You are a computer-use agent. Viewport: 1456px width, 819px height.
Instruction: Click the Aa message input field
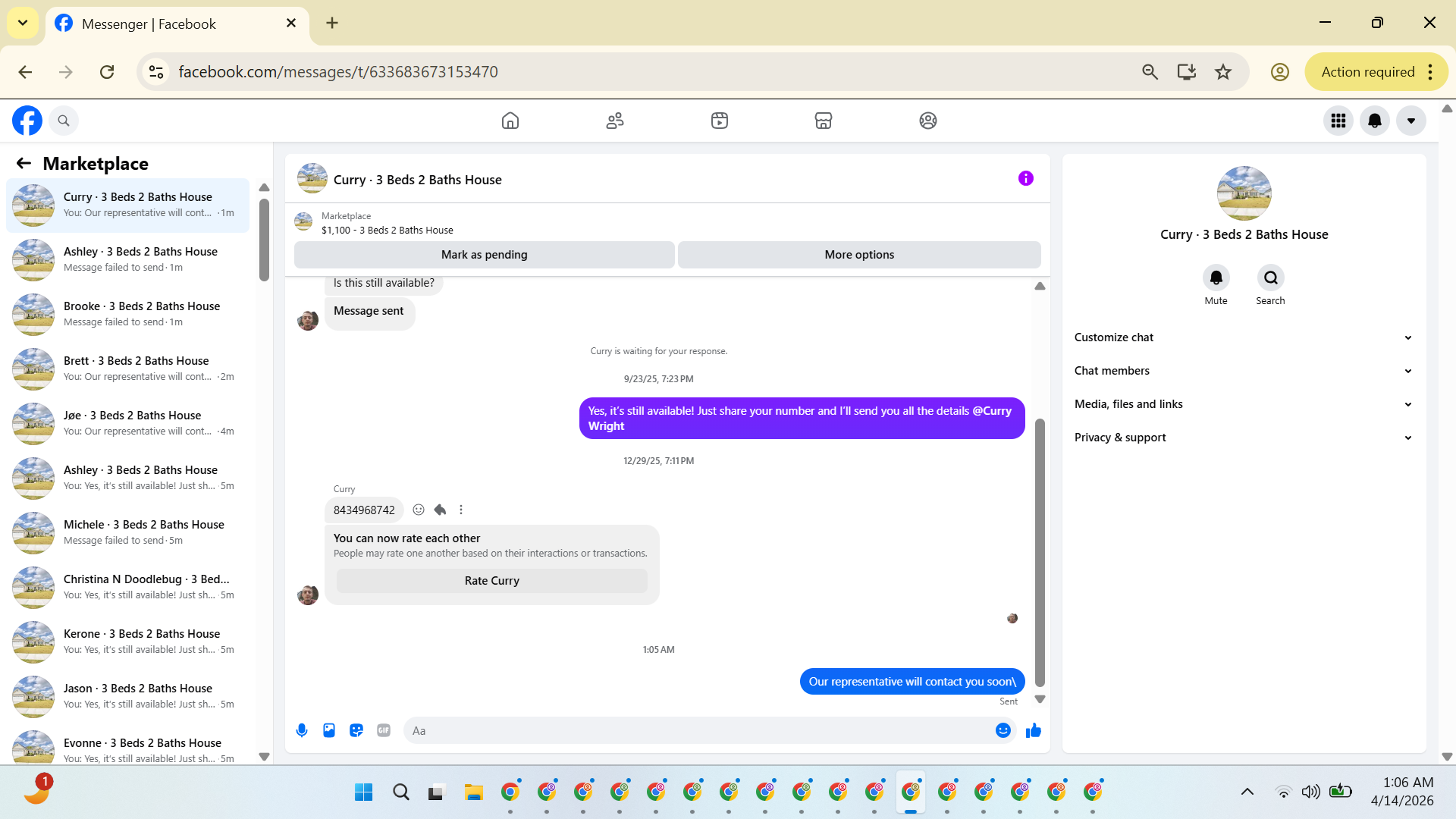point(698,730)
